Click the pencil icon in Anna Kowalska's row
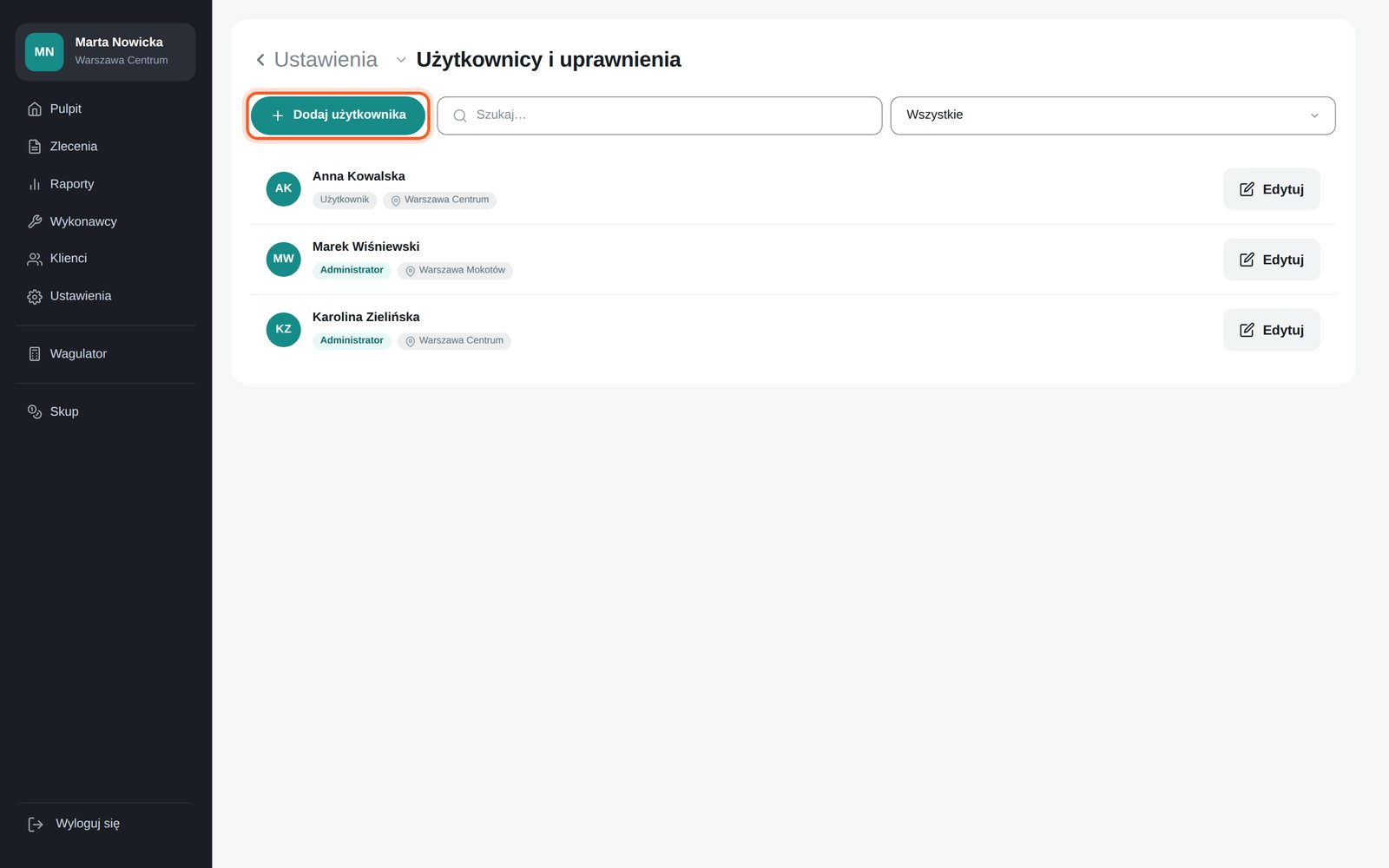 [1247, 189]
